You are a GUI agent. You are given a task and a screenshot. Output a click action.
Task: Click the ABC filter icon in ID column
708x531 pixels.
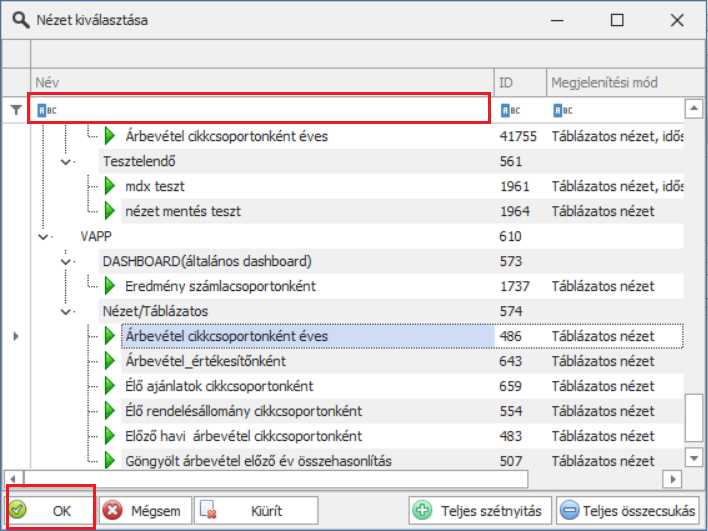pos(509,110)
